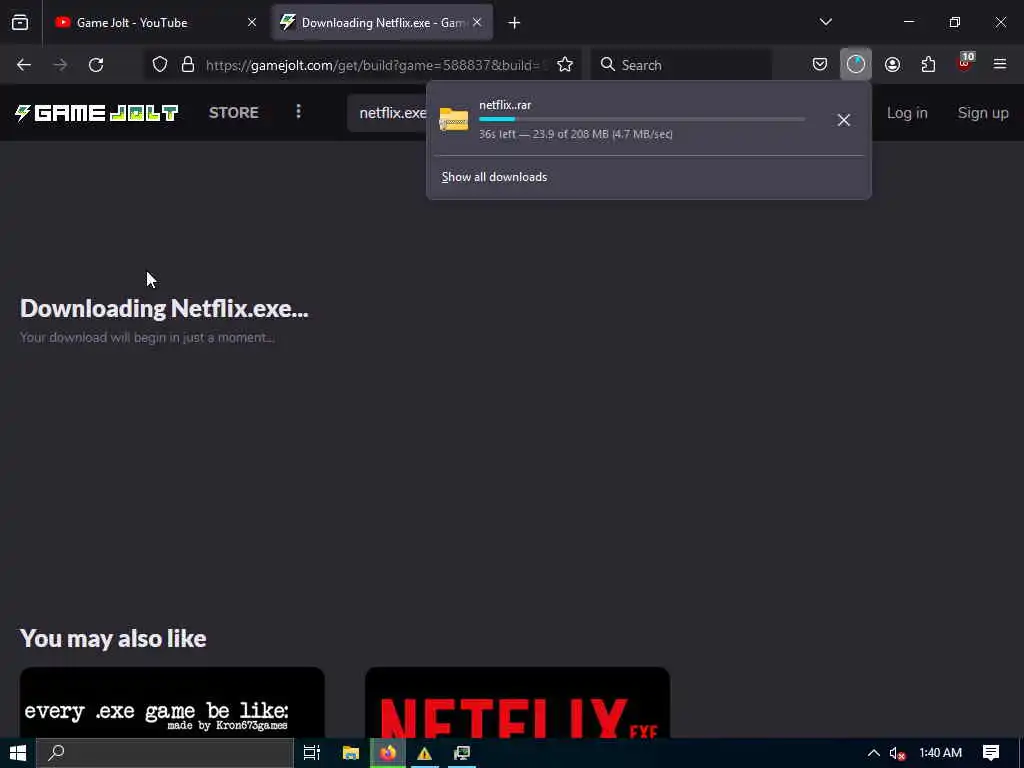Open the warning triangle taskbar app

(424, 753)
